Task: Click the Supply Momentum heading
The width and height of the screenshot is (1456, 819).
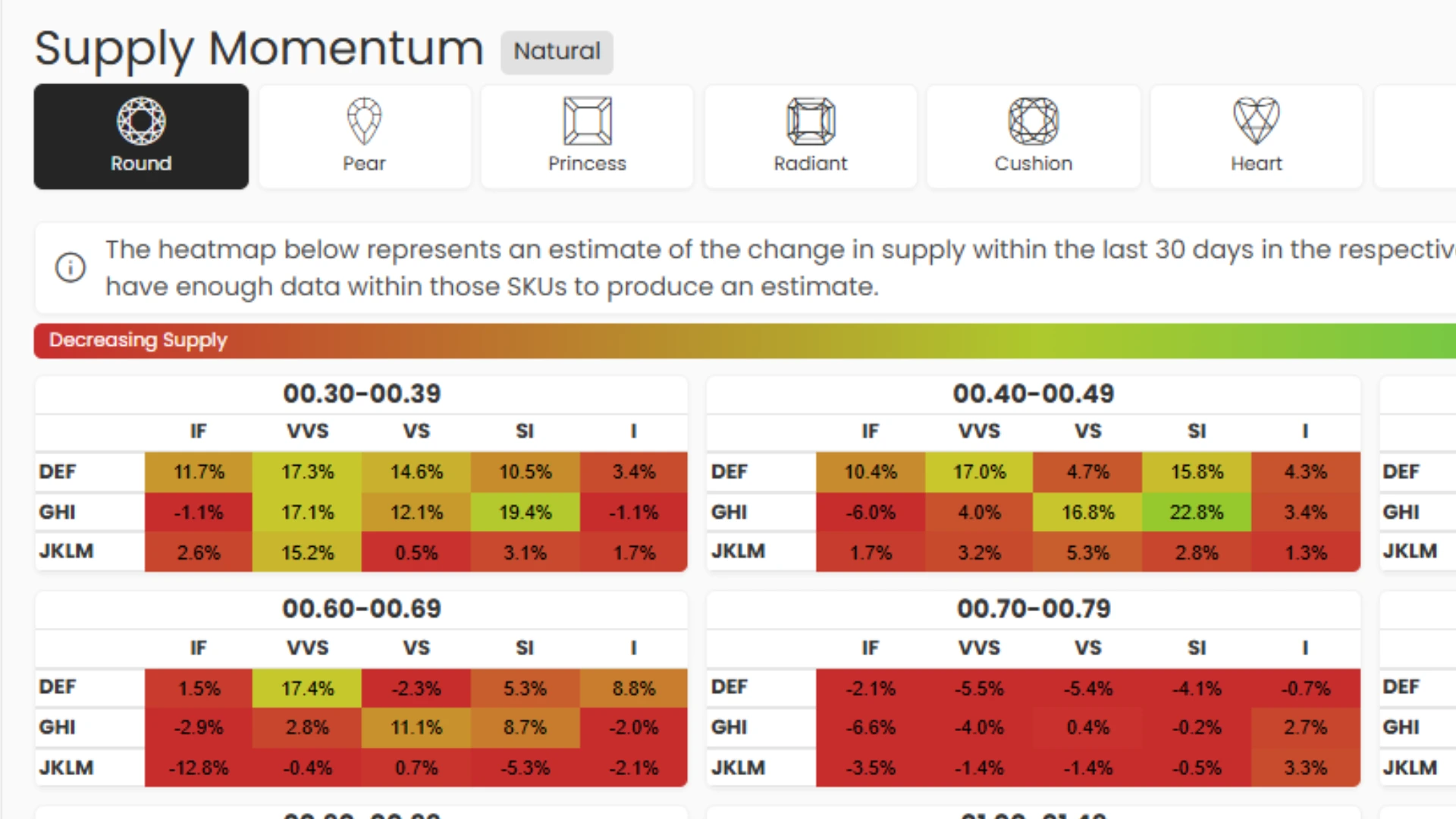Action: [259, 49]
